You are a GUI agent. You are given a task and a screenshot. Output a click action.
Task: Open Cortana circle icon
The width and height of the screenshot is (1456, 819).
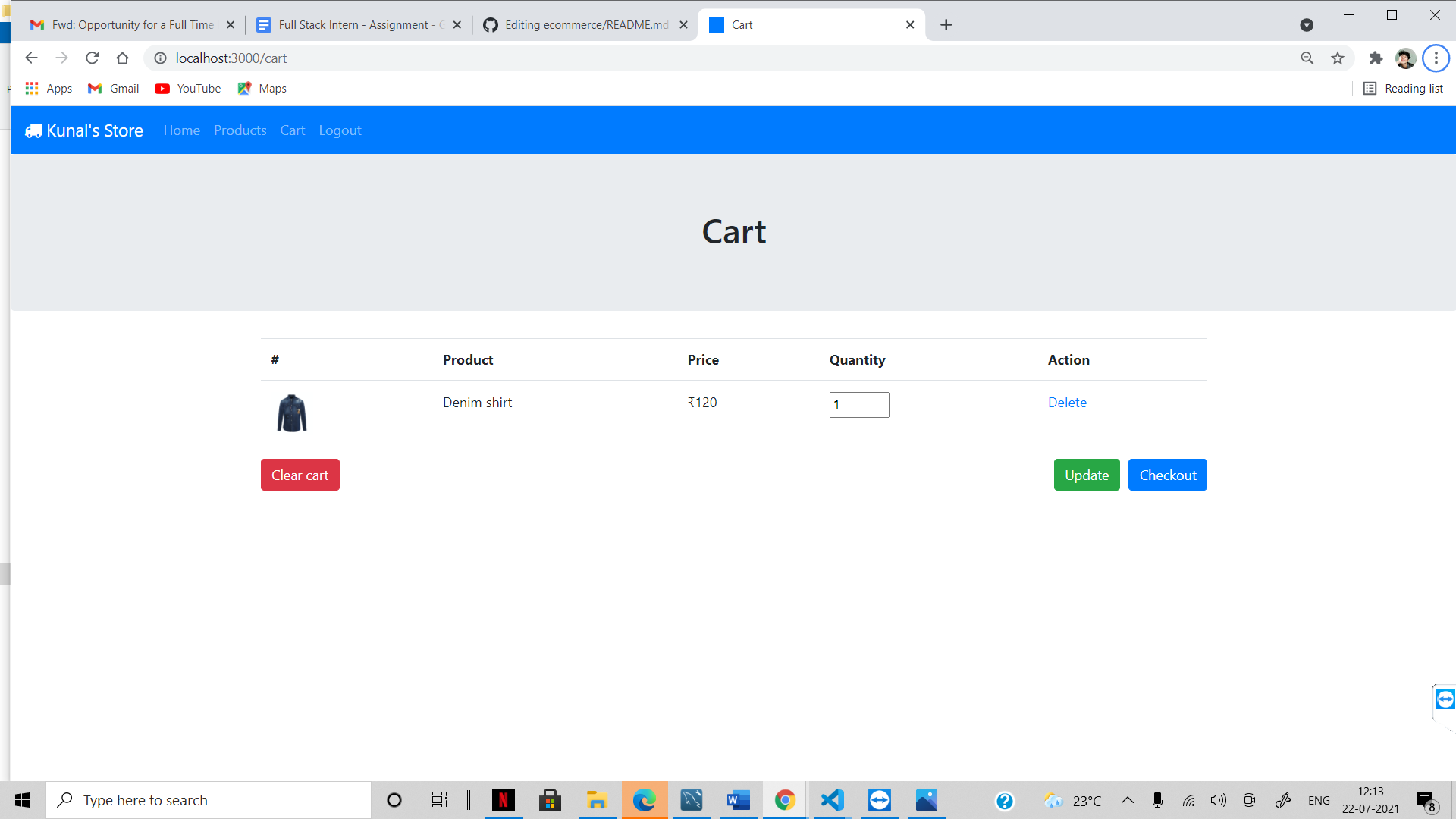pos(394,800)
